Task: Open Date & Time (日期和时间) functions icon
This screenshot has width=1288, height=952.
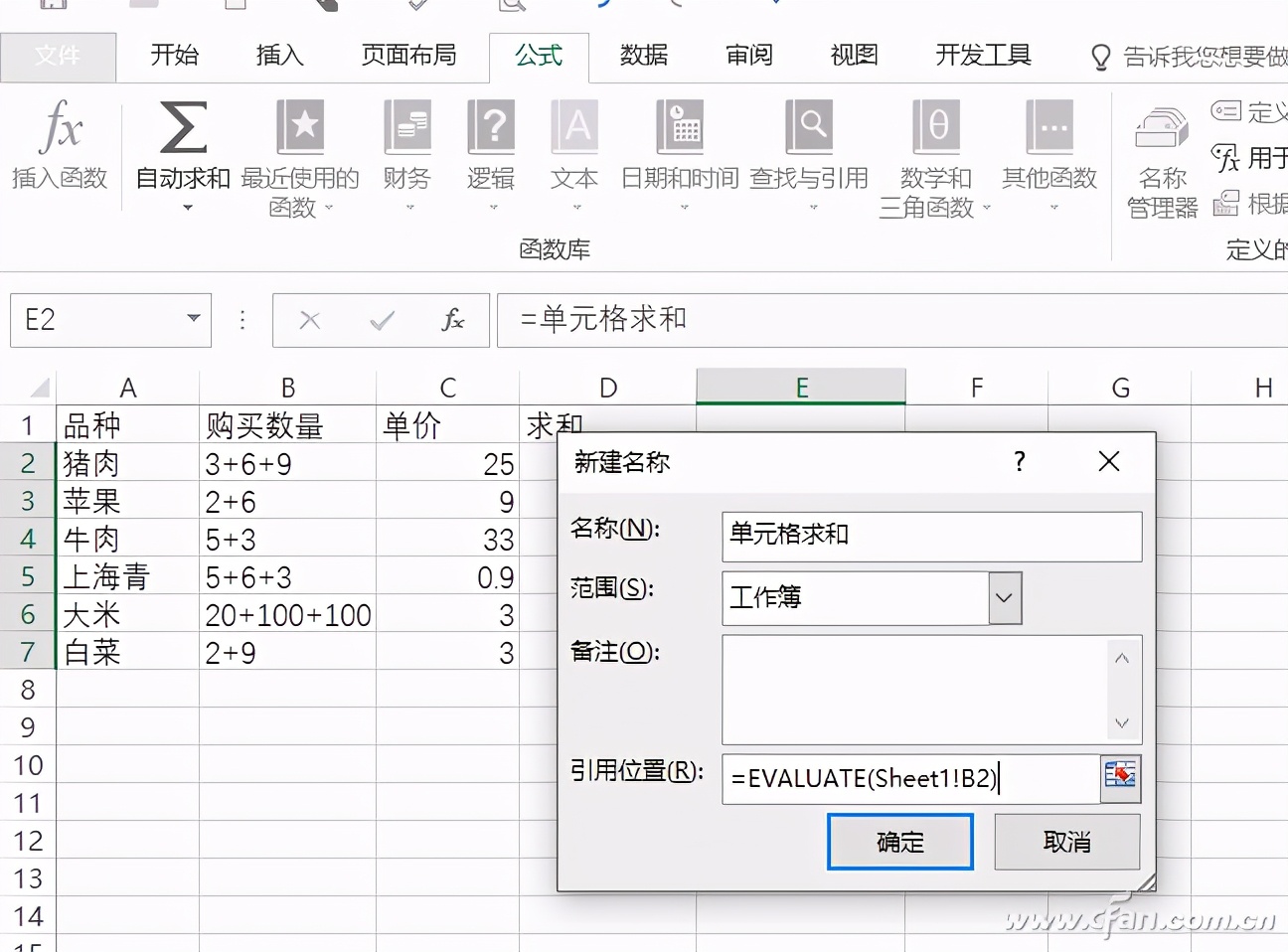Action: point(680,127)
